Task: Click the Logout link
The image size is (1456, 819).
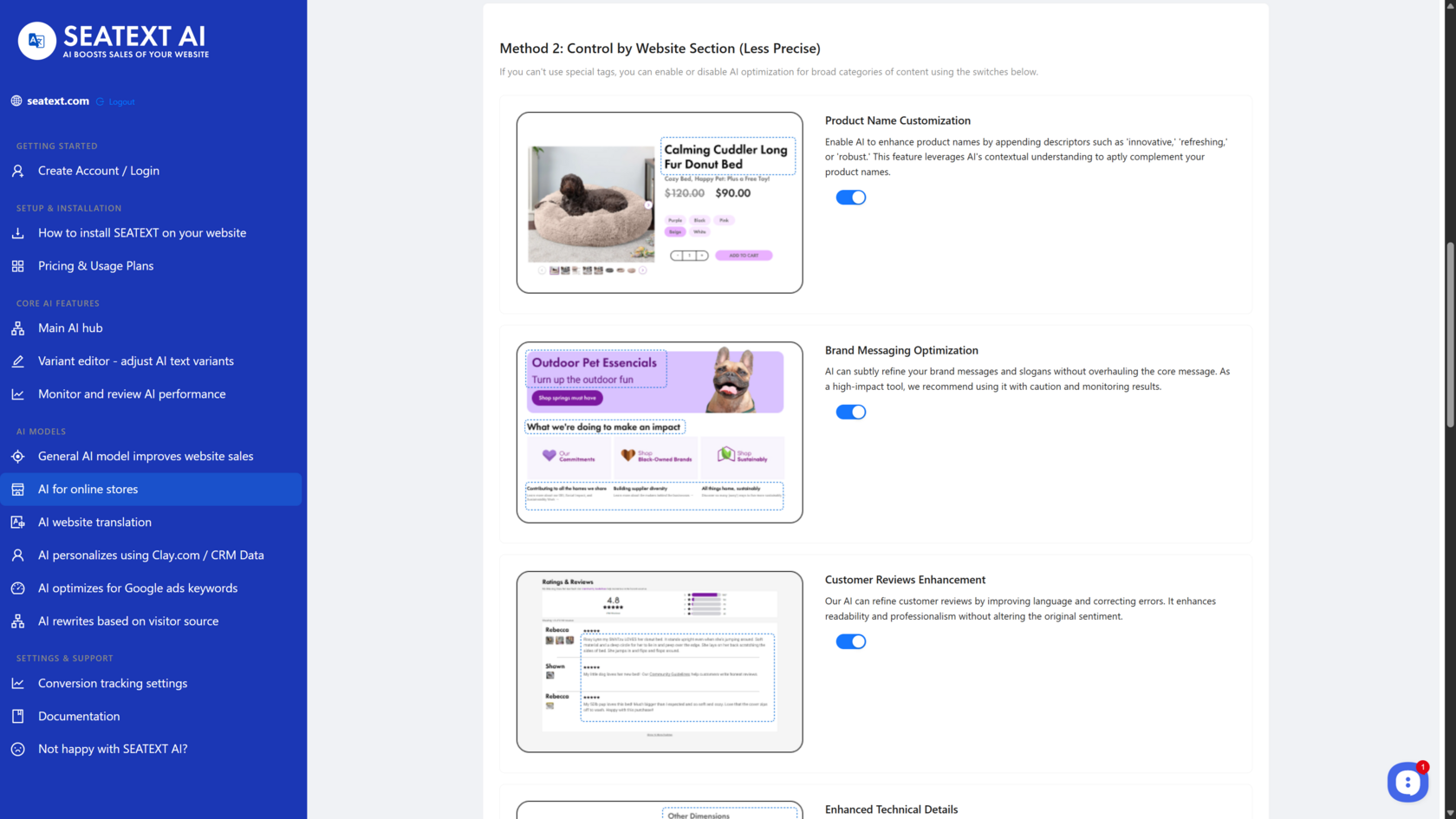Action: (121, 102)
